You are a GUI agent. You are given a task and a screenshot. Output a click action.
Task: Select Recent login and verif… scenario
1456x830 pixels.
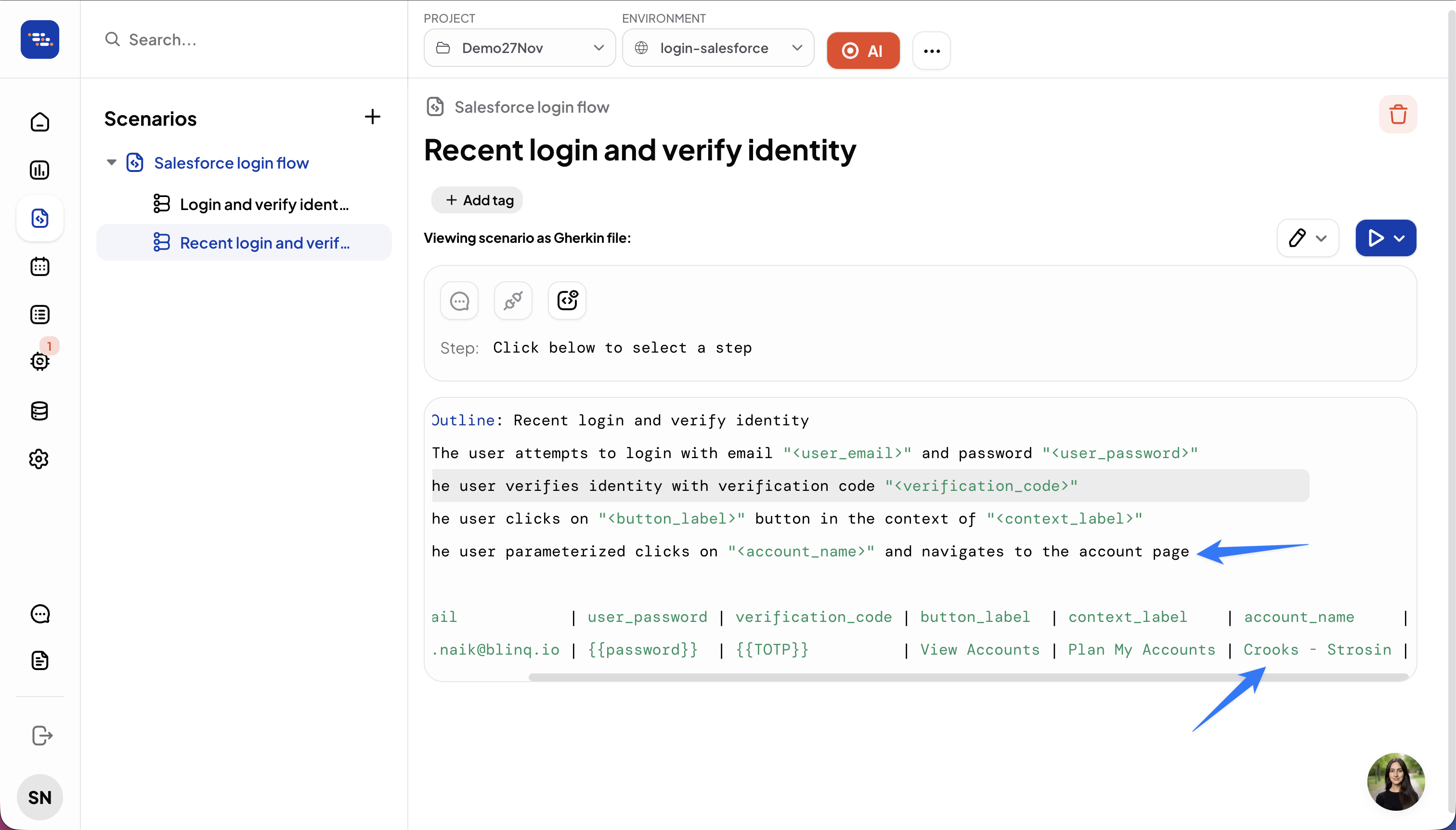click(x=264, y=243)
